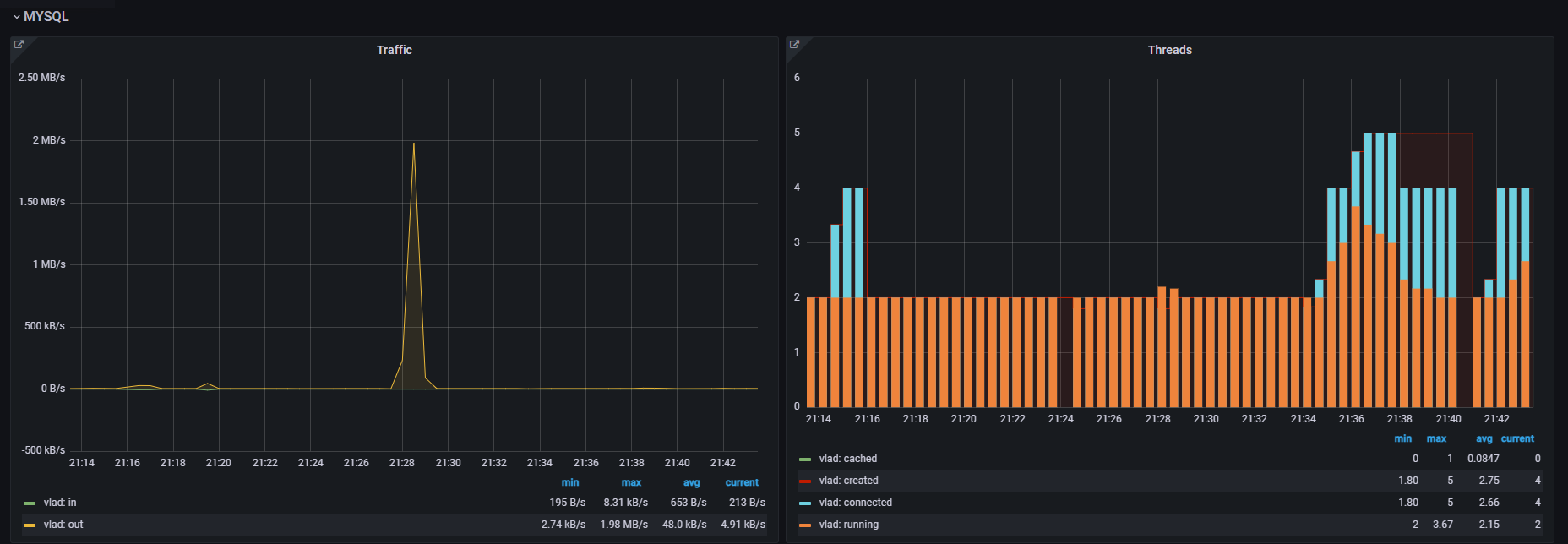Sort Traffic legend by current column
The width and height of the screenshot is (1568, 544).
click(x=742, y=482)
